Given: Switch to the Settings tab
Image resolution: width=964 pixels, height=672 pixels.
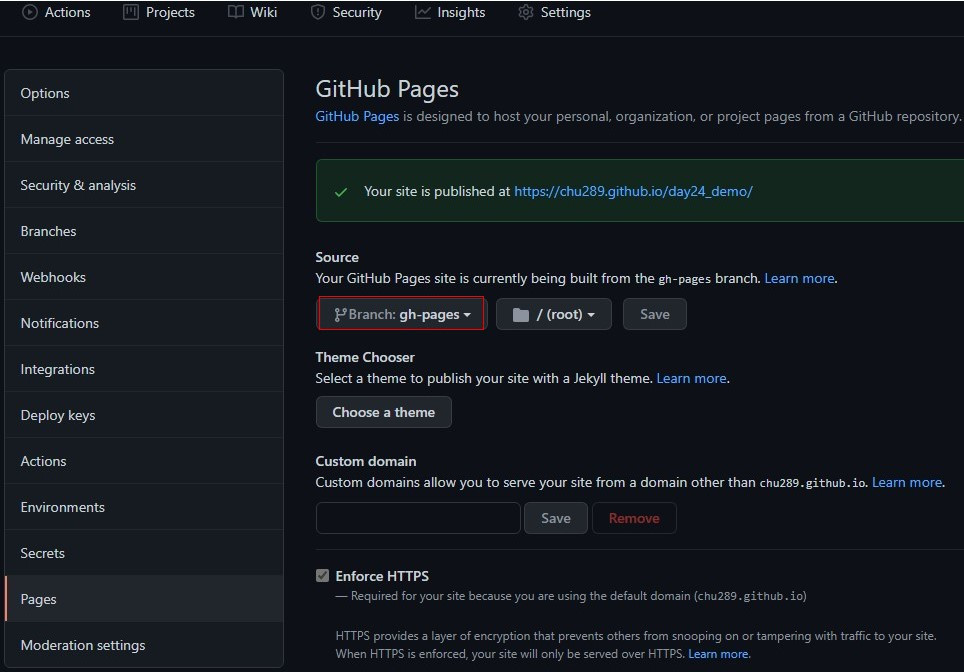Looking at the screenshot, I should click(555, 12).
